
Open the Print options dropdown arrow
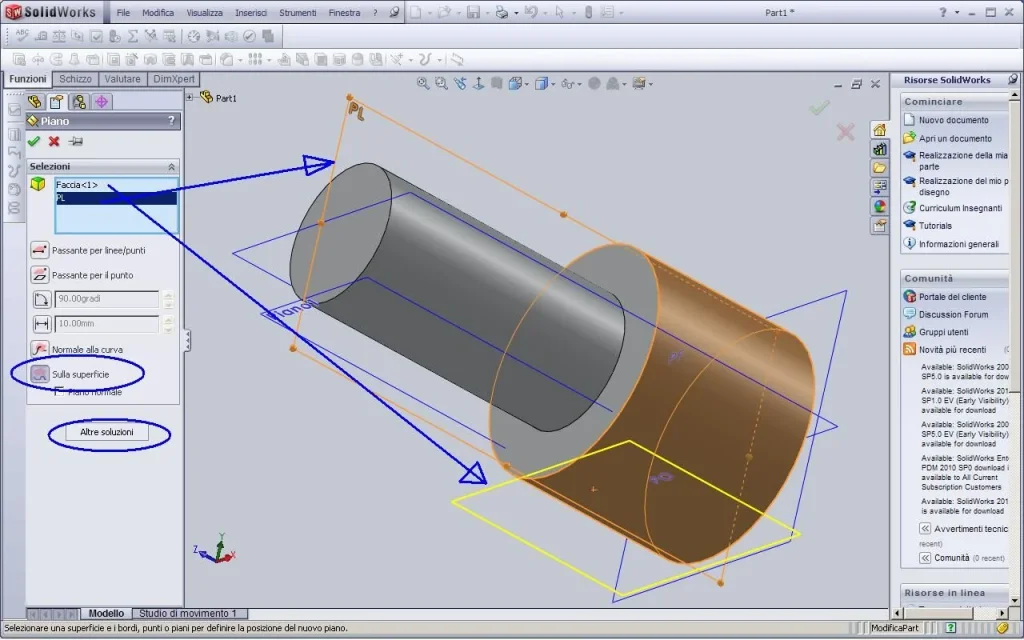pyautogui.click(x=516, y=13)
